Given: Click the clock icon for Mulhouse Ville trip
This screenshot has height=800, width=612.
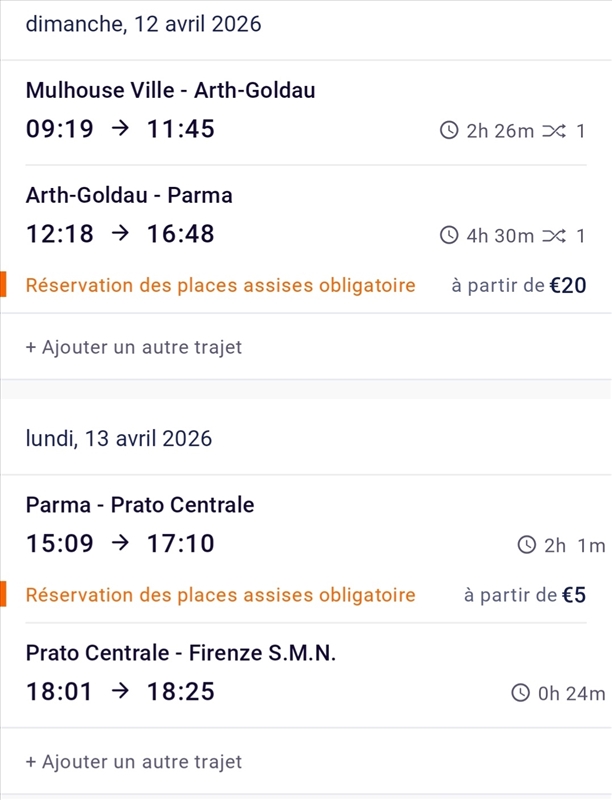Looking at the screenshot, I should coord(449,131).
